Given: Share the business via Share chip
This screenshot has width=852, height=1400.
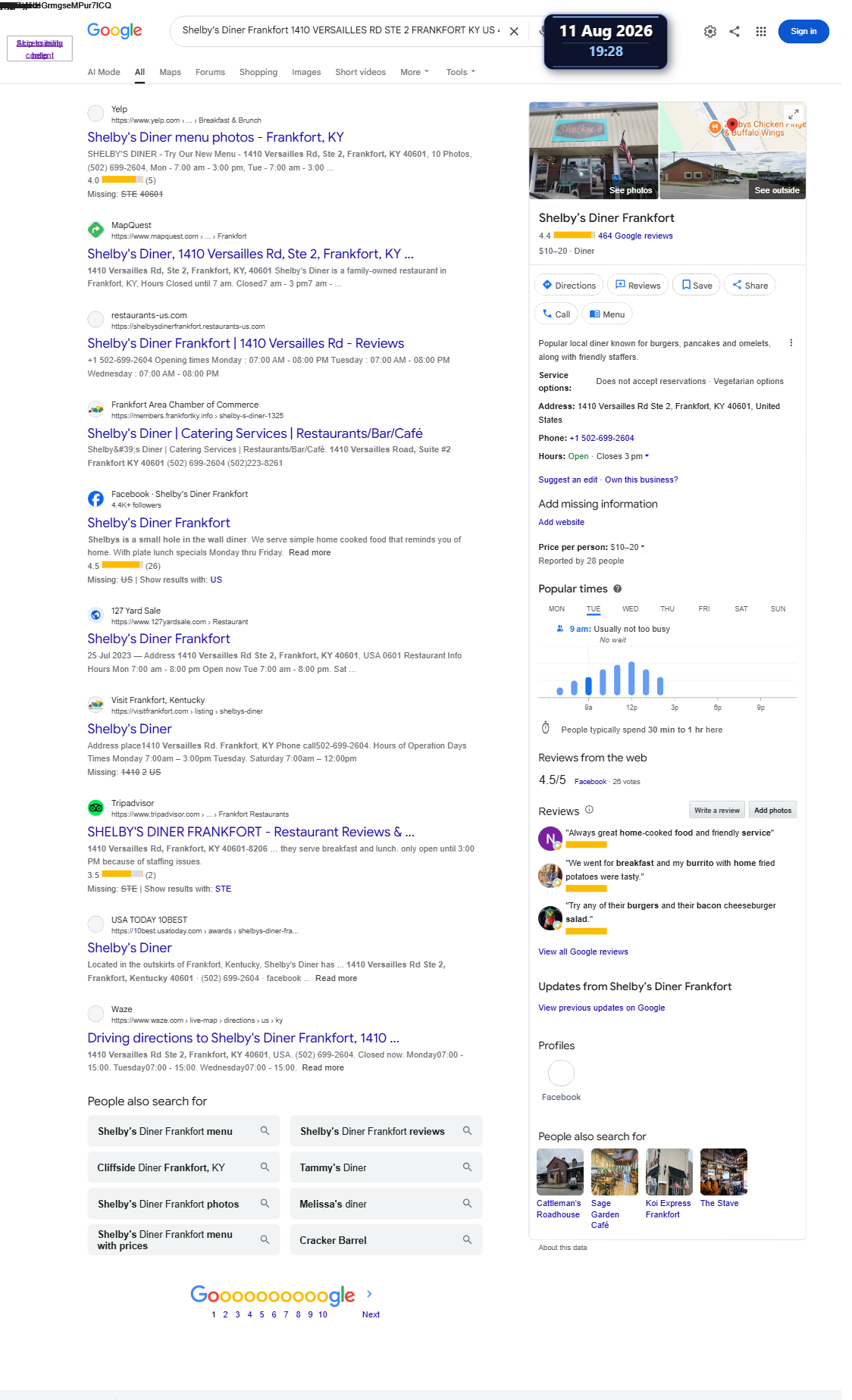Looking at the screenshot, I should 750,286.
